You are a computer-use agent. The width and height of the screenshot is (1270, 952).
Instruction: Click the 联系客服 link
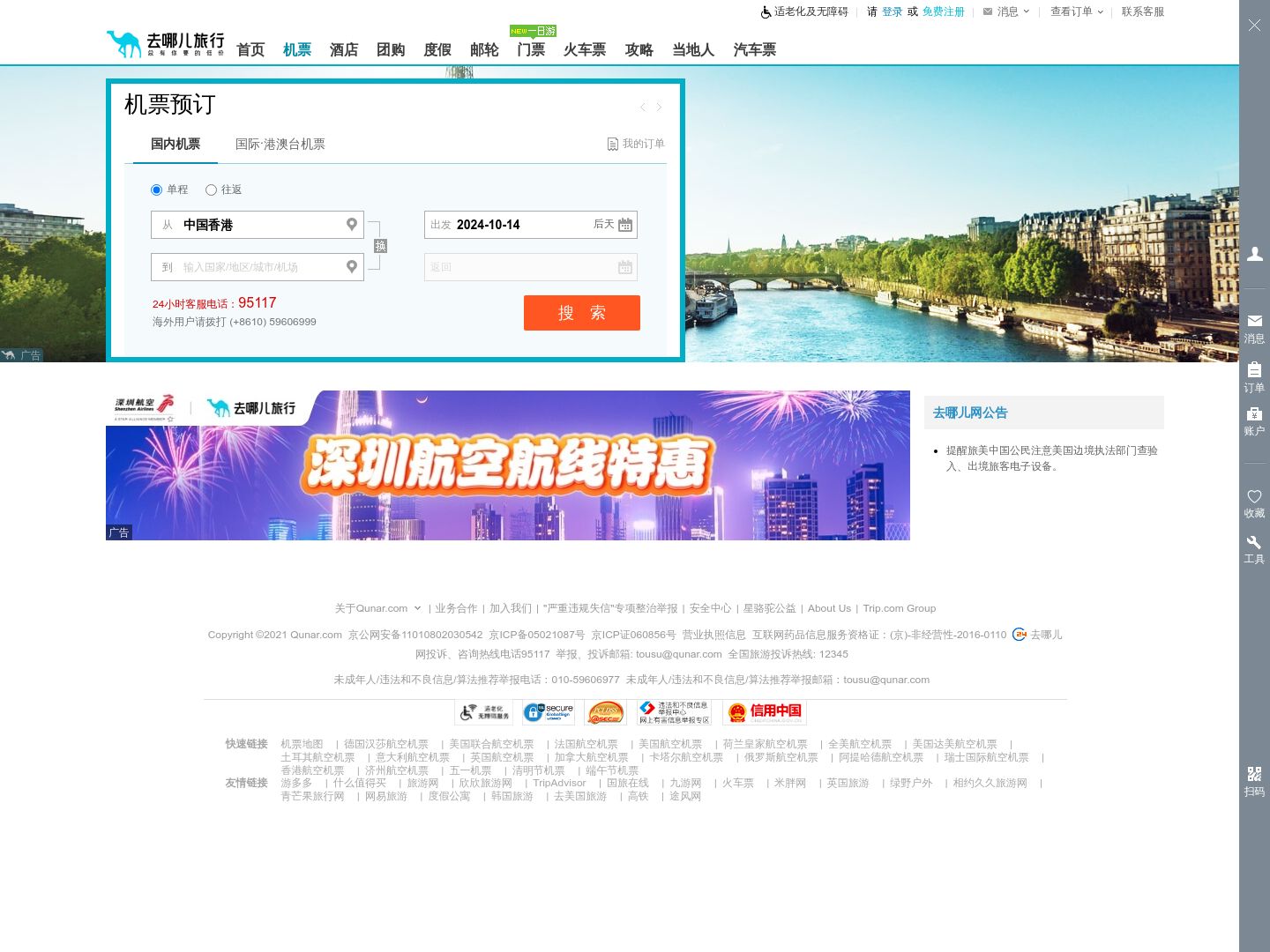tap(1143, 11)
